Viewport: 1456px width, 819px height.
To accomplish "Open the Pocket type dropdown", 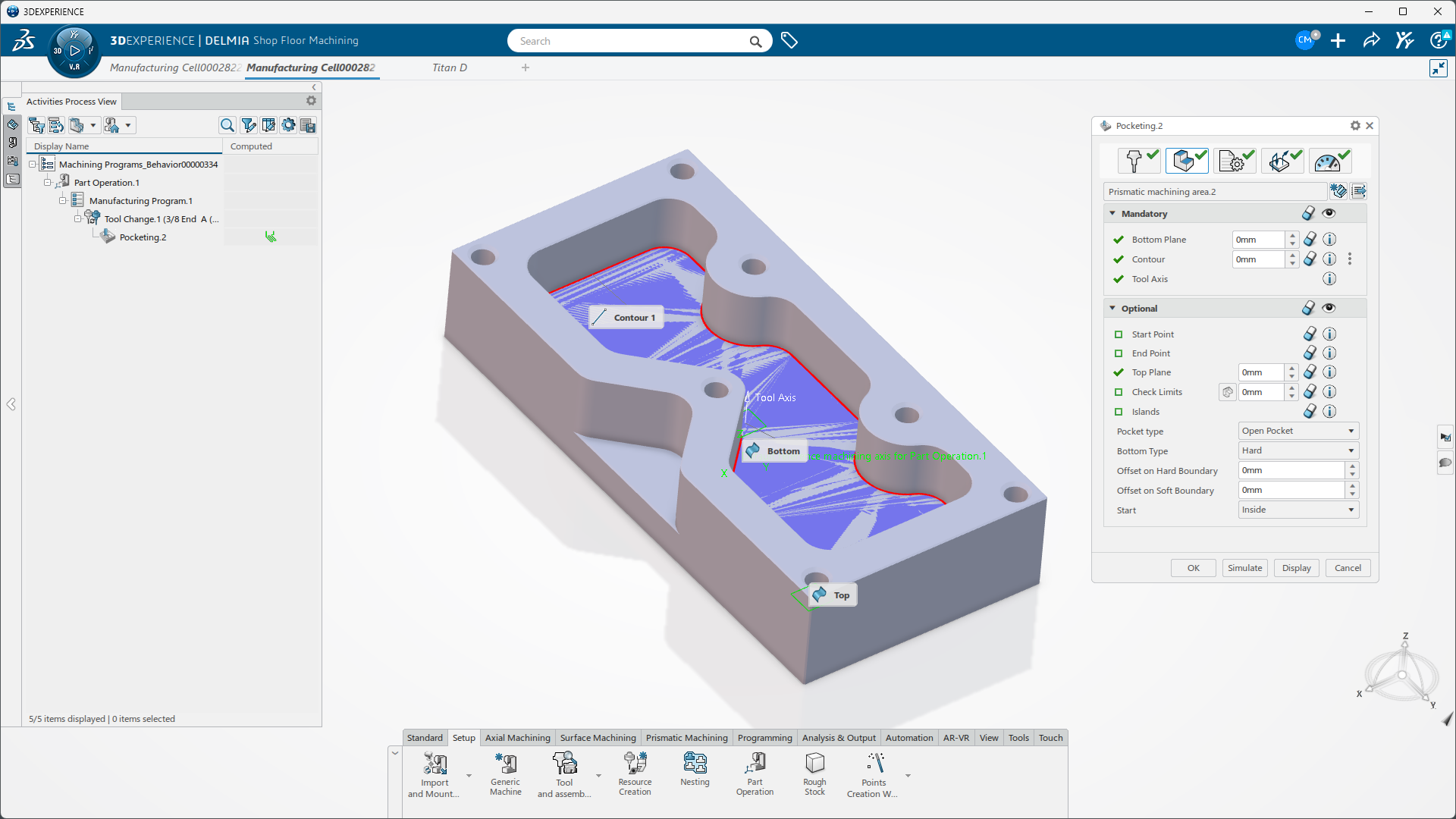I will click(1298, 431).
